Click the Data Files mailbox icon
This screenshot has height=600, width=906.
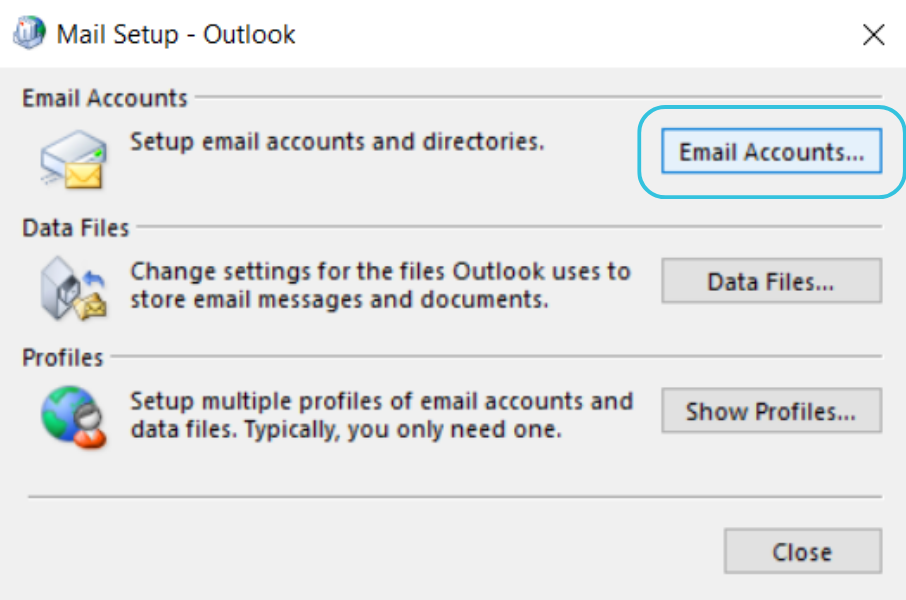coord(72,287)
